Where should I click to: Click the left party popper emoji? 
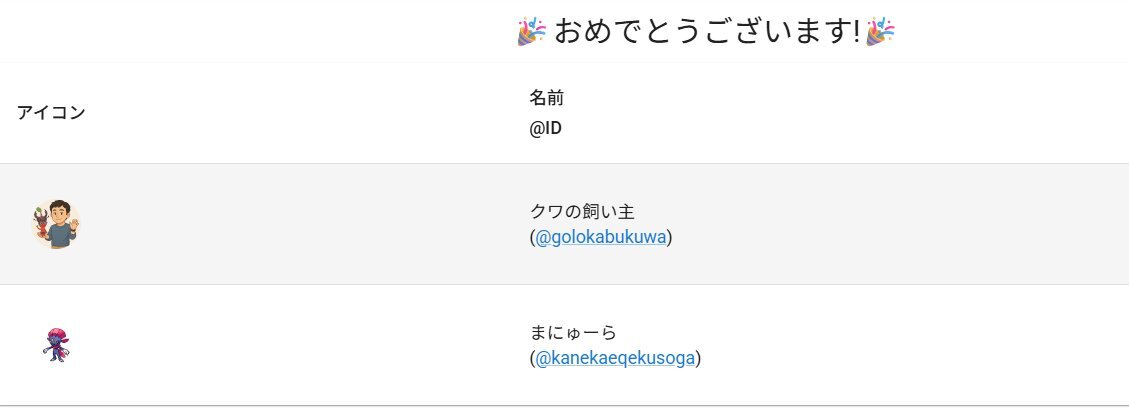(x=531, y=32)
